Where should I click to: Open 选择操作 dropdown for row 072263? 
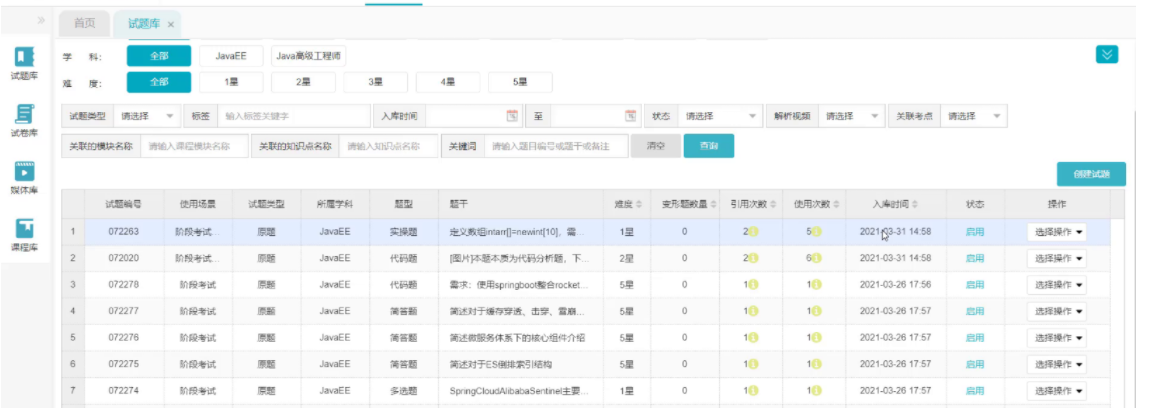(1057, 232)
